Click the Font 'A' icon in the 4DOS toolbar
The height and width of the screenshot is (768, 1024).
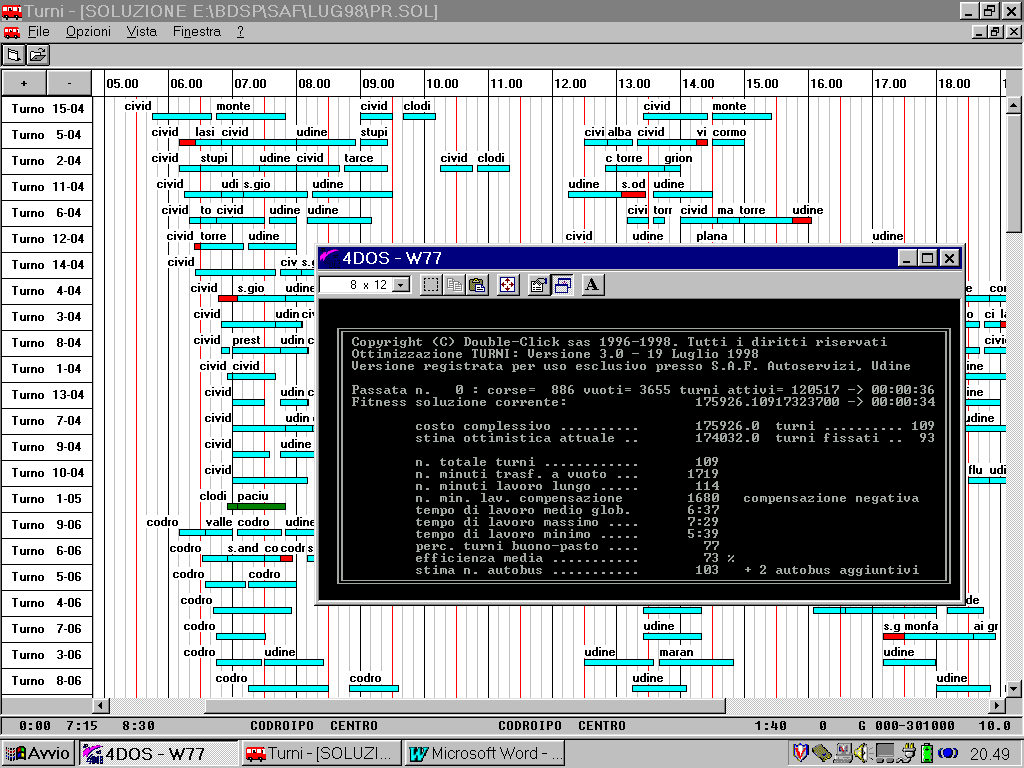[x=592, y=285]
